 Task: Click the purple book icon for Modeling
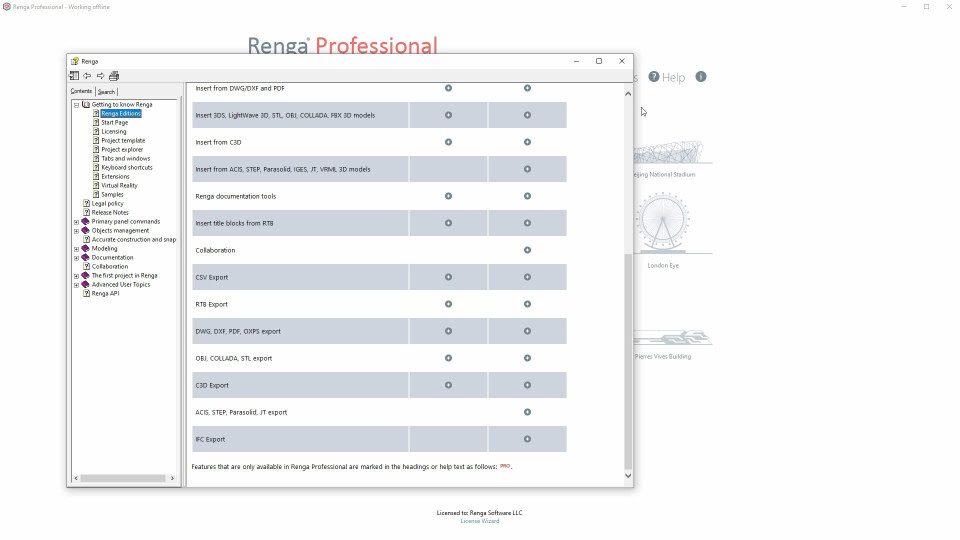85,249
